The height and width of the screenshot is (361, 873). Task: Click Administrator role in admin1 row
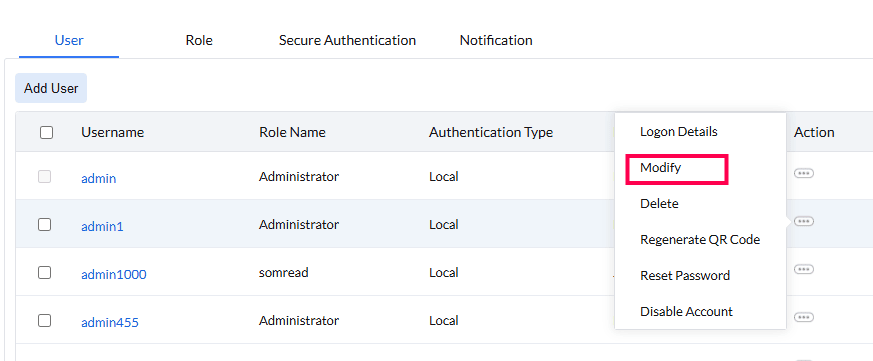(299, 225)
